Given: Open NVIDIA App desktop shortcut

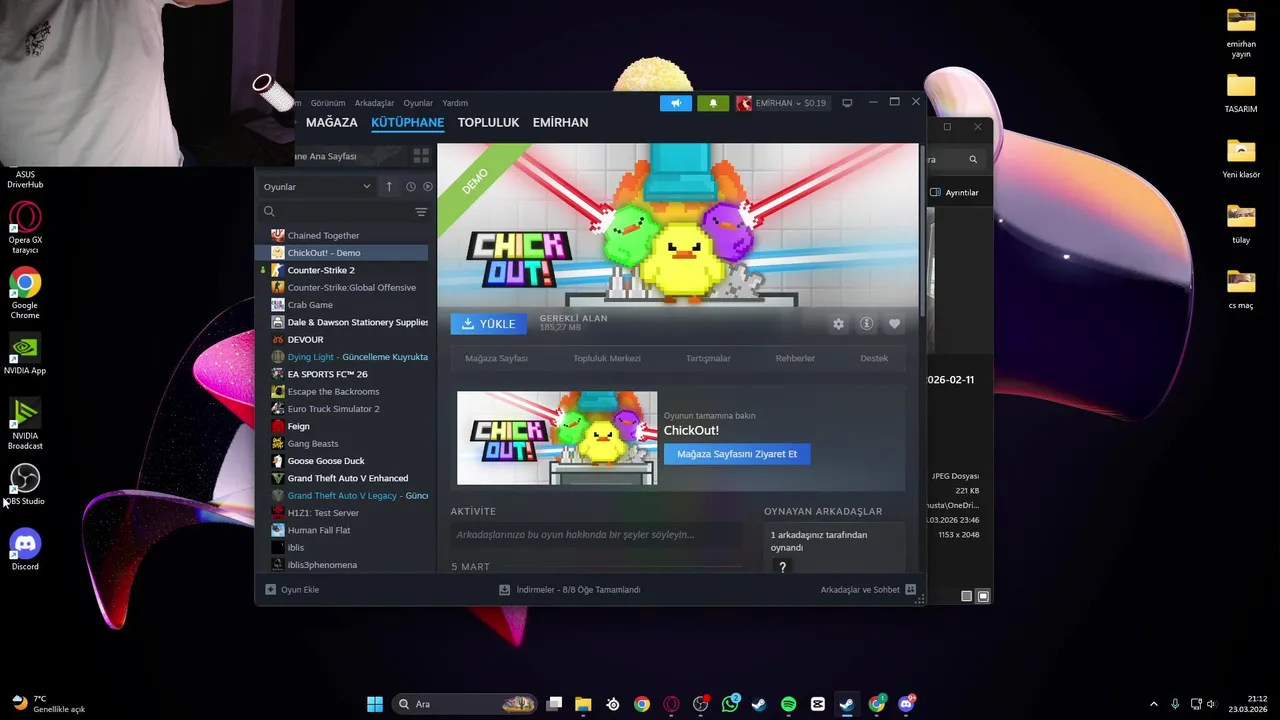Looking at the screenshot, I should (x=25, y=355).
